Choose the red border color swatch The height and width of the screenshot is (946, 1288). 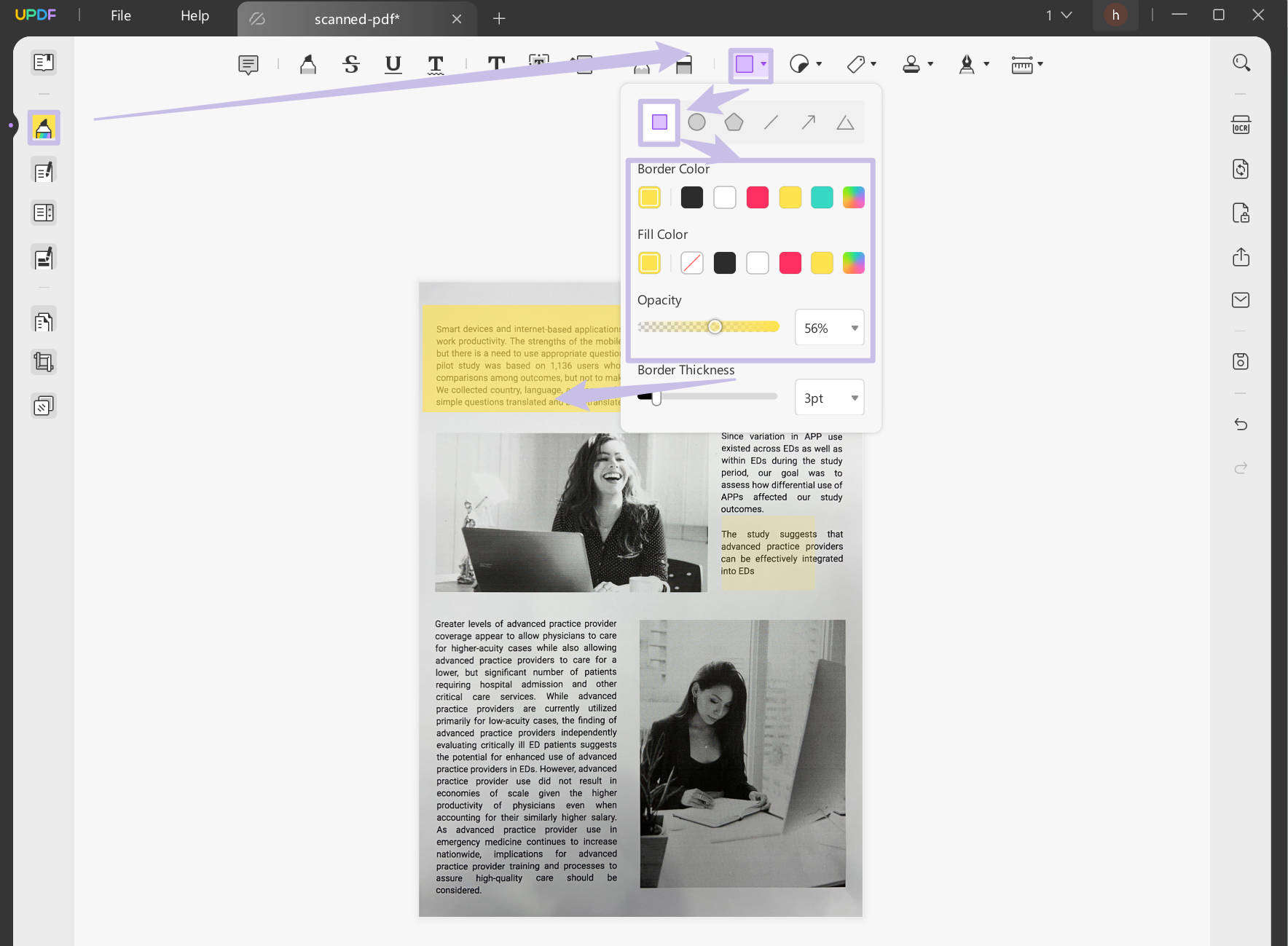pos(757,197)
